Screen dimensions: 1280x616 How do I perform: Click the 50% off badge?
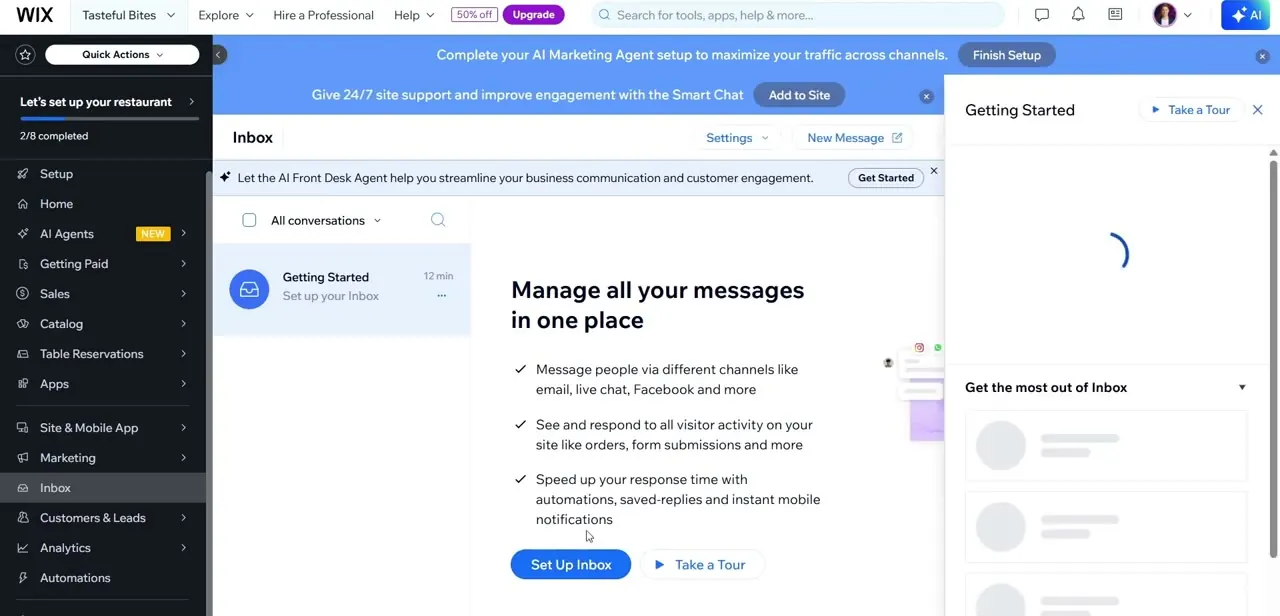click(x=474, y=15)
